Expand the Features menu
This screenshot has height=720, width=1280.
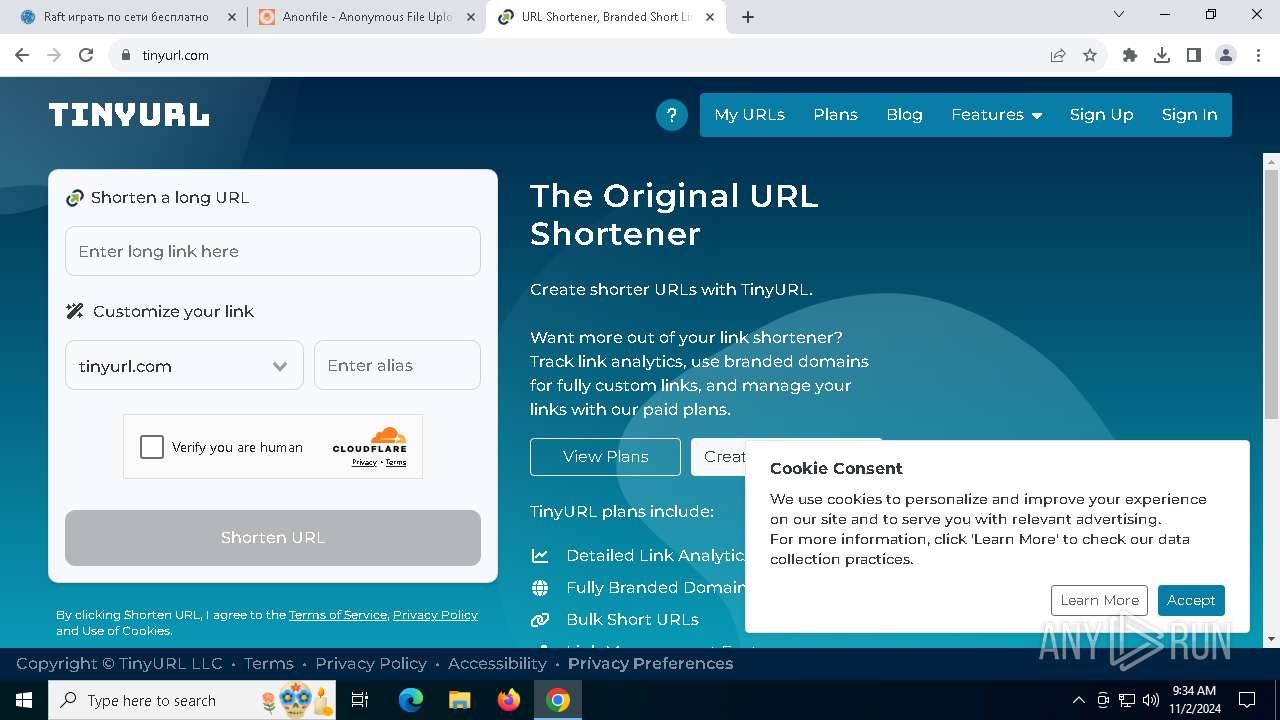[x=997, y=115]
